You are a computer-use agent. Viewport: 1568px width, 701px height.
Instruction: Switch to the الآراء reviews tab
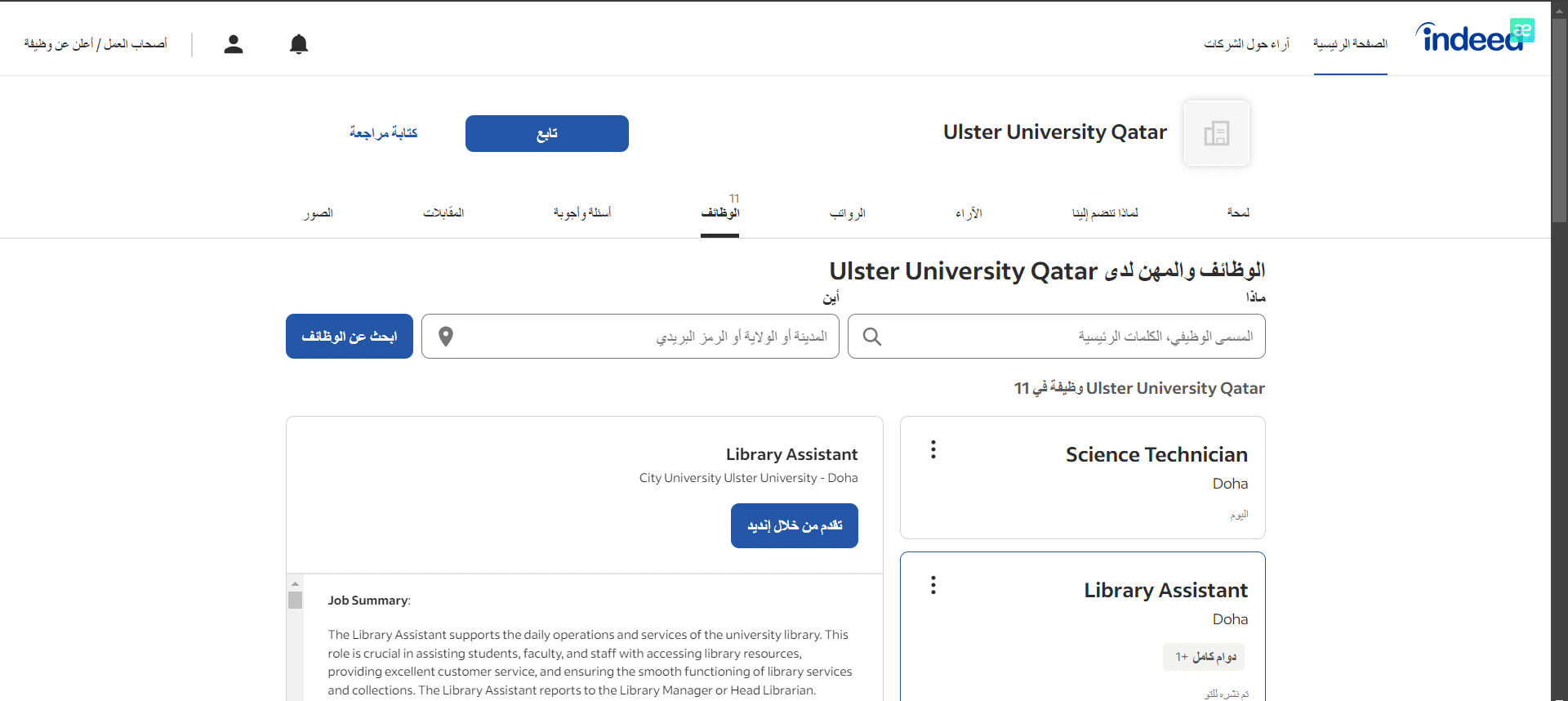(x=969, y=212)
